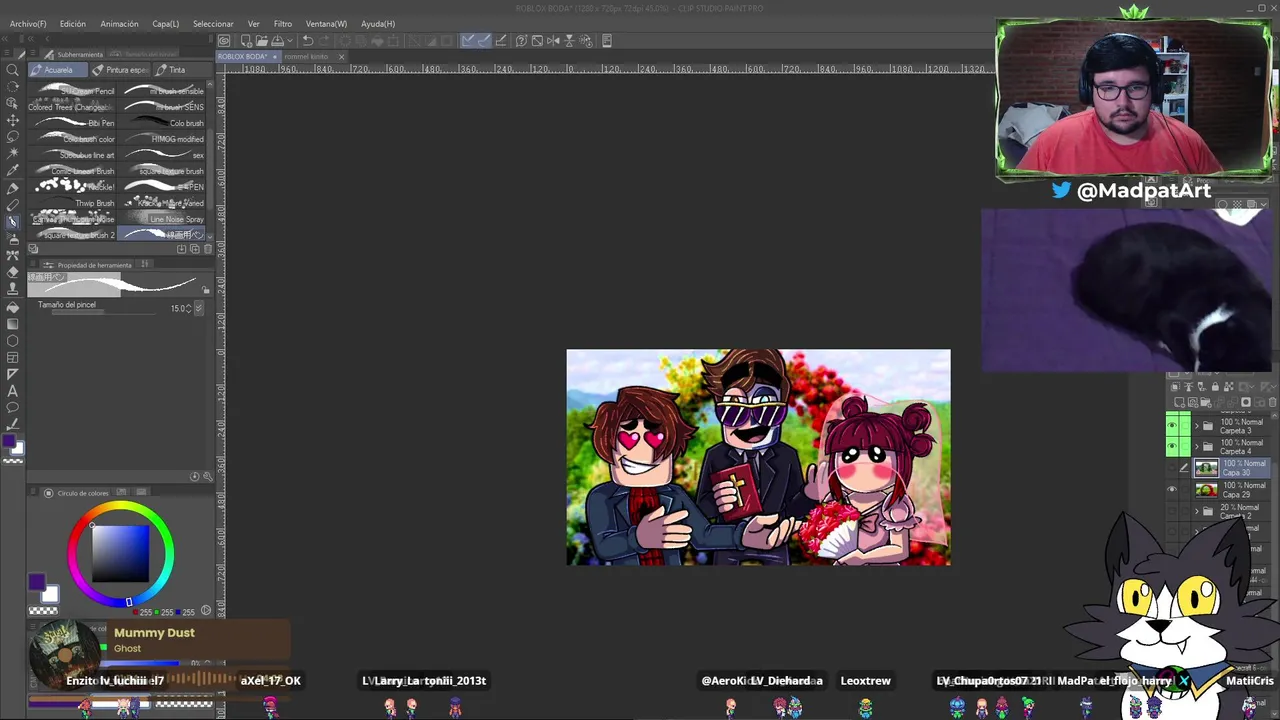Click the Flip horizontal toolbar icon
Screen dimensions: 1280x720
coord(554,41)
